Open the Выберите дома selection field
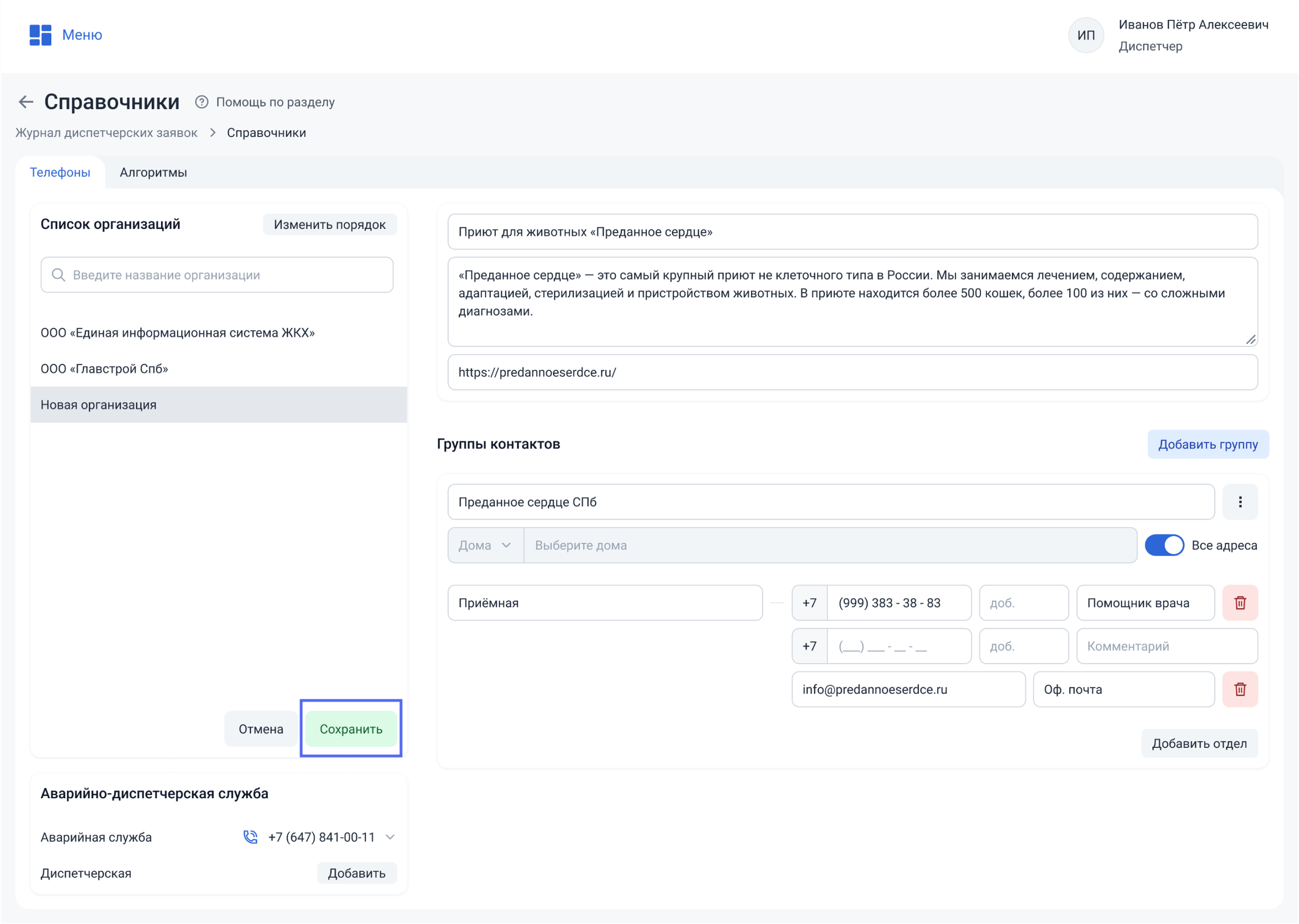 [x=830, y=545]
